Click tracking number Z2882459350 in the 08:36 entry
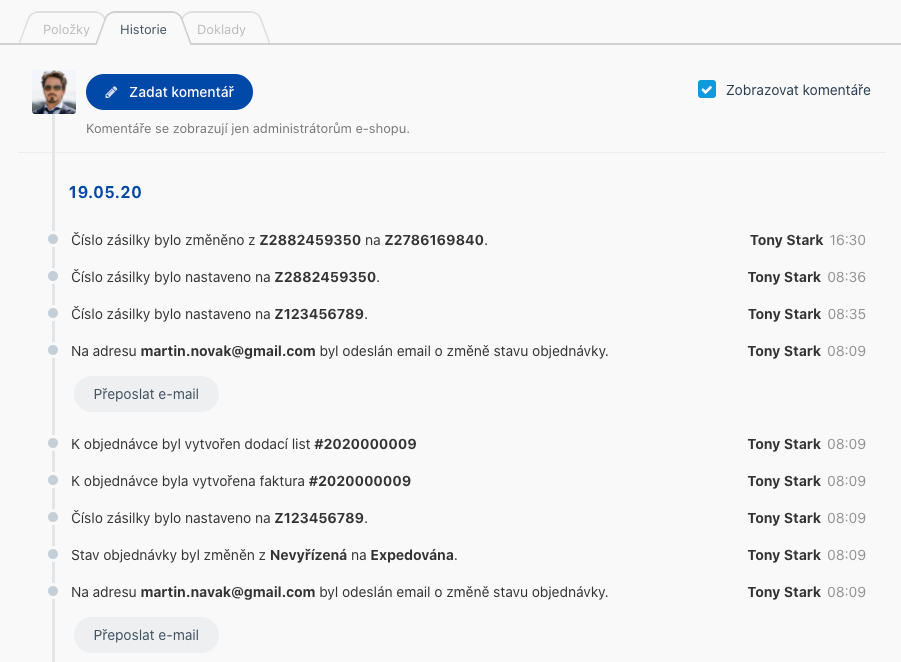Image resolution: width=901 pixels, height=662 pixels. tap(325, 277)
